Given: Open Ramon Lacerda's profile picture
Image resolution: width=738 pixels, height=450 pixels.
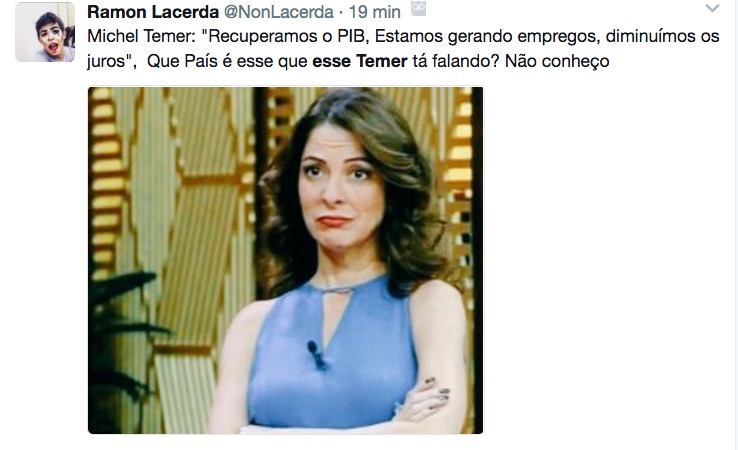Looking at the screenshot, I should click(45, 32).
